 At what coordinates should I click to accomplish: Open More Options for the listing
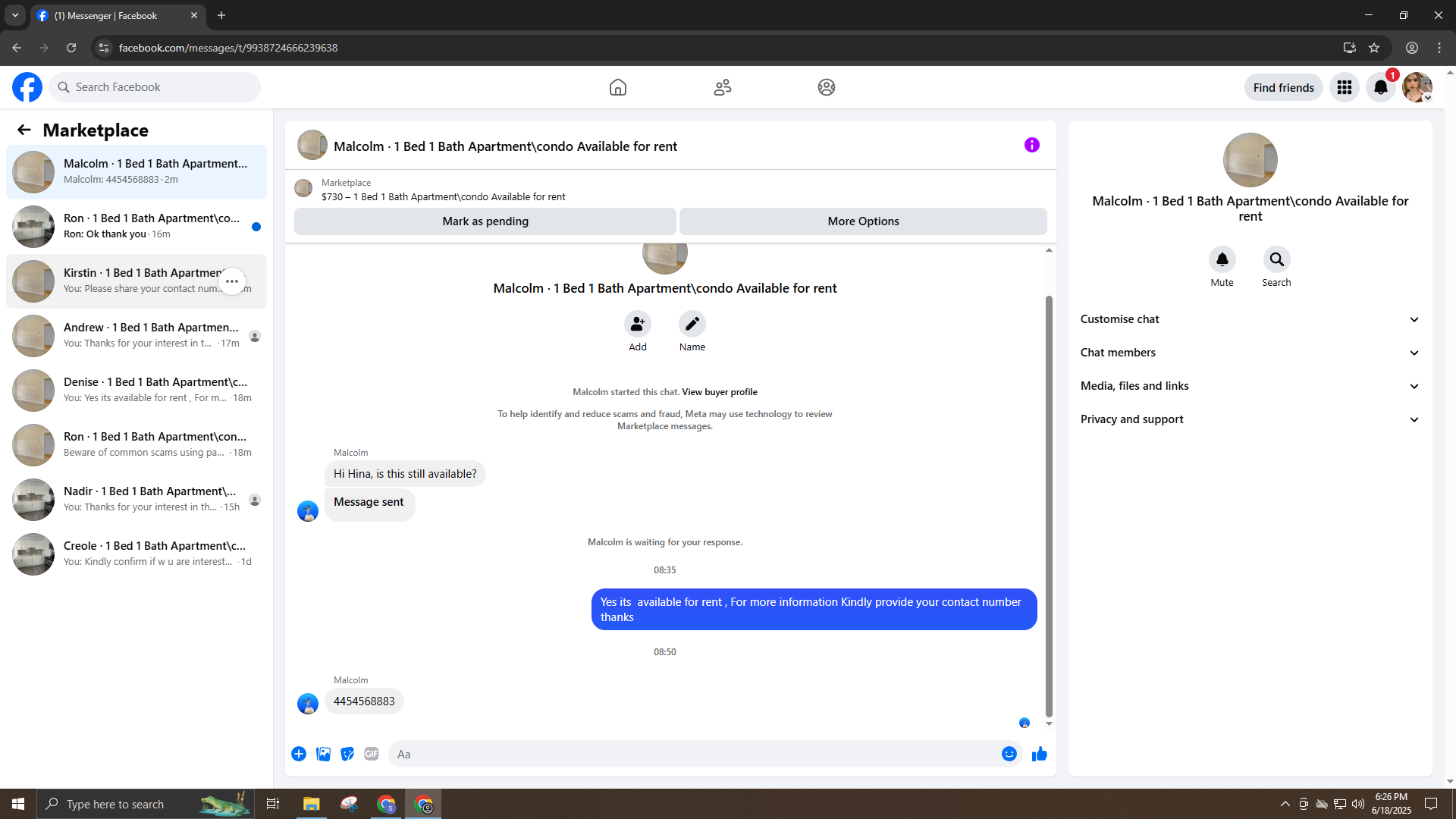pyautogui.click(x=864, y=221)
